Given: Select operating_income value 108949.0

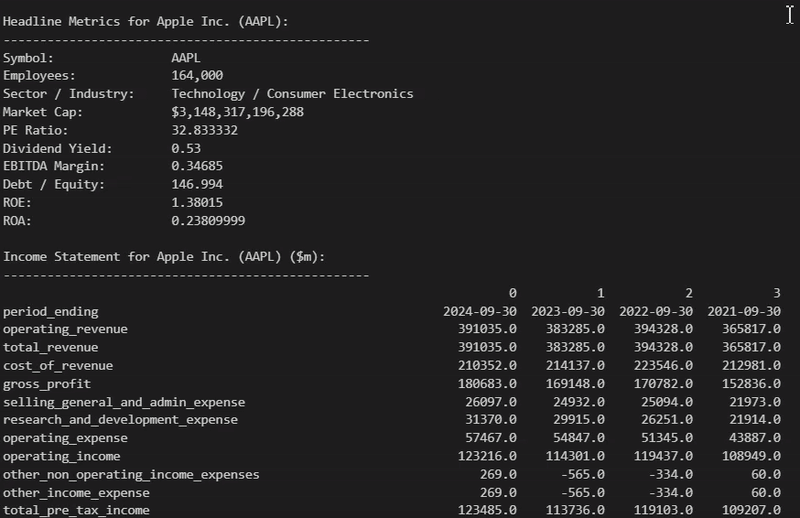Looking at the screenshot, I should [752, 456].
